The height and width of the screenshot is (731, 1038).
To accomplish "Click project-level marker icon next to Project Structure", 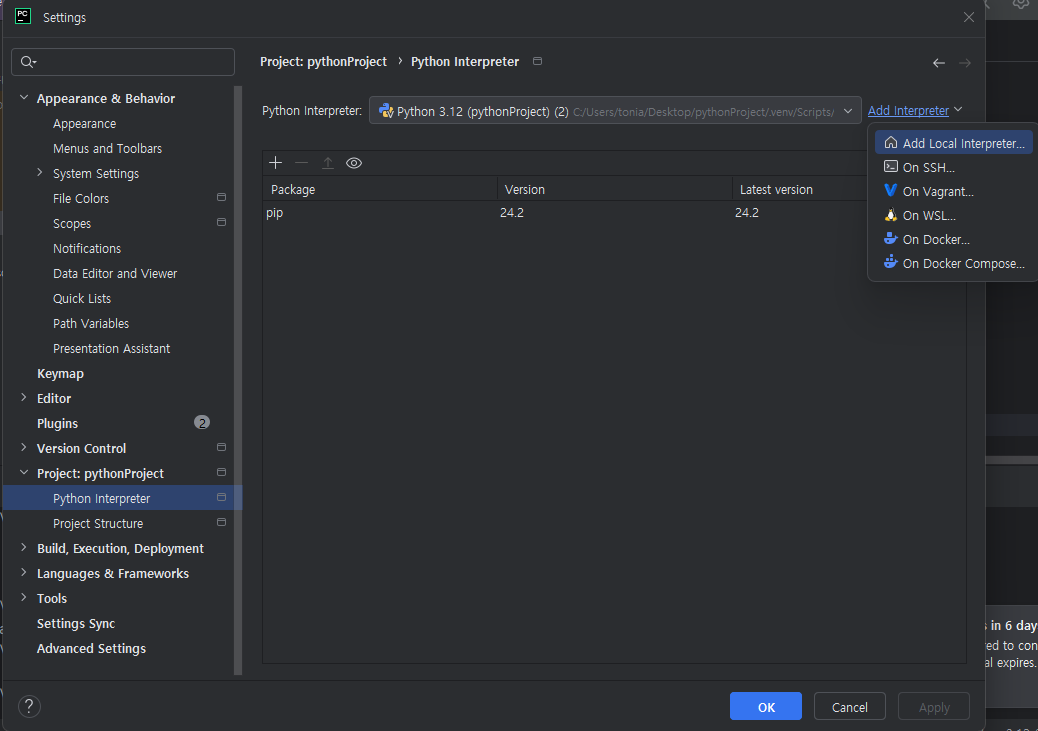I will click(x=221, y=522).
